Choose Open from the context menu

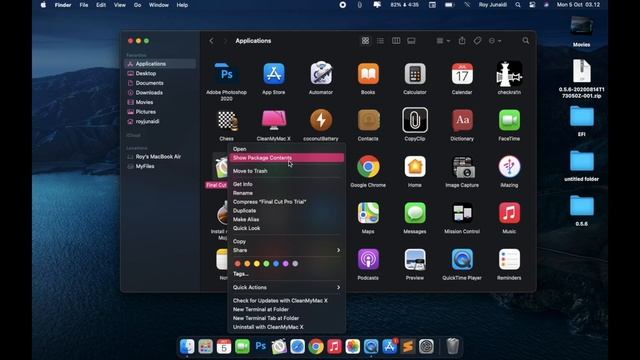[x=286, y=149]
